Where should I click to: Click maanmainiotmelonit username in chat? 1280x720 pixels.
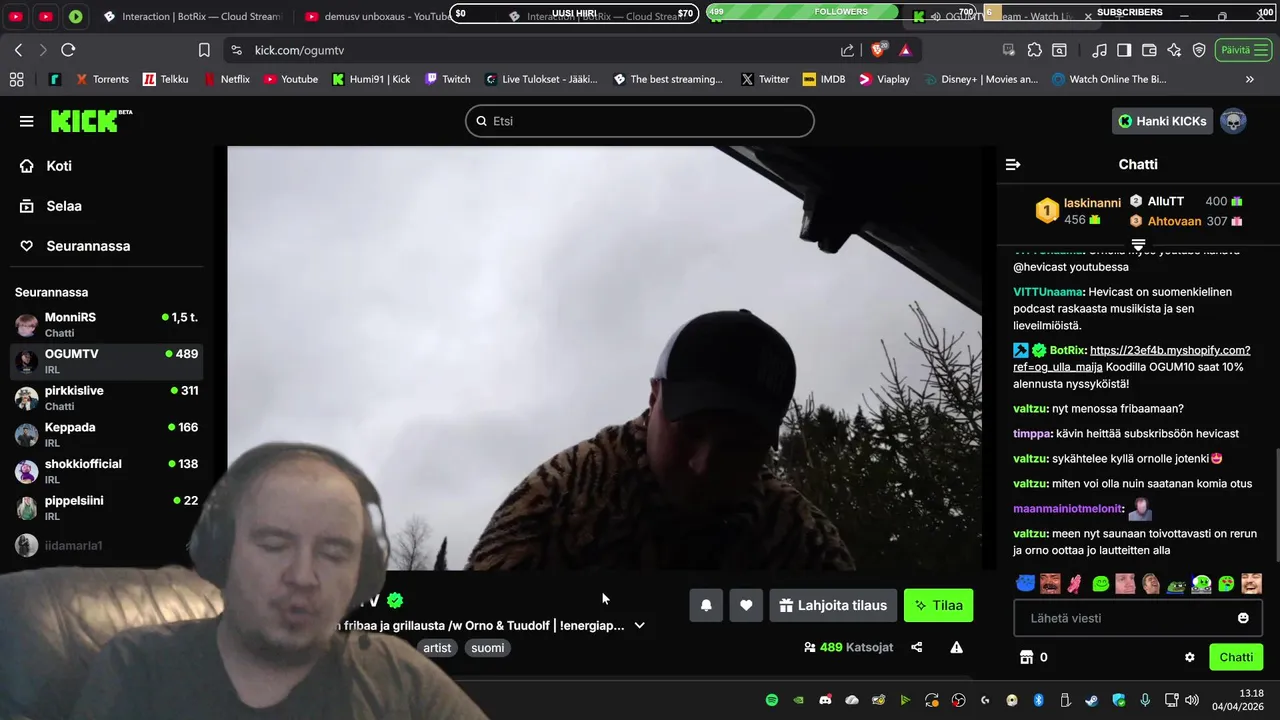[1068, 508]
